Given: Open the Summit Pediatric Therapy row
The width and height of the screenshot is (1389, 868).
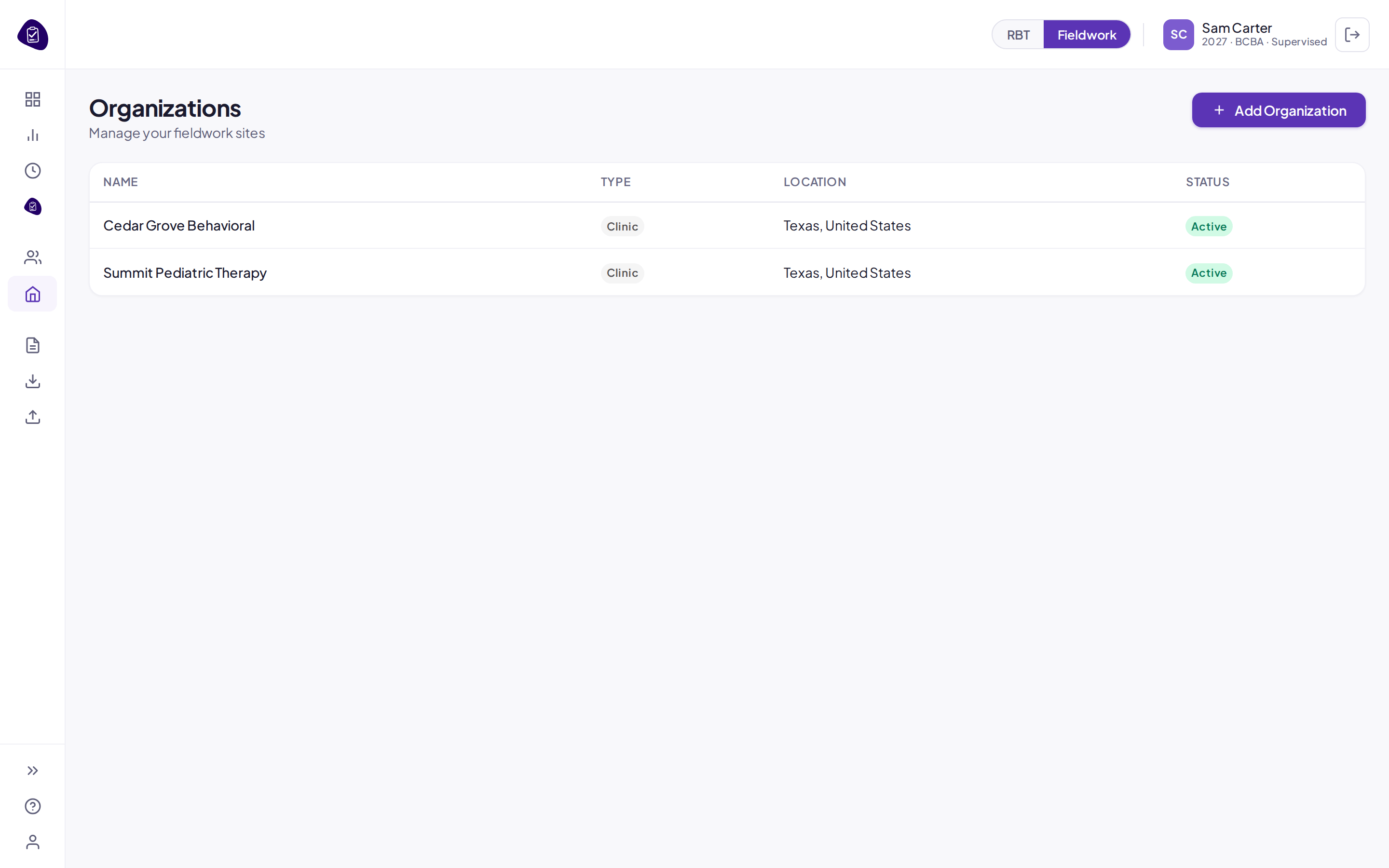Looking at the screenshot, I should pos(727,272).
